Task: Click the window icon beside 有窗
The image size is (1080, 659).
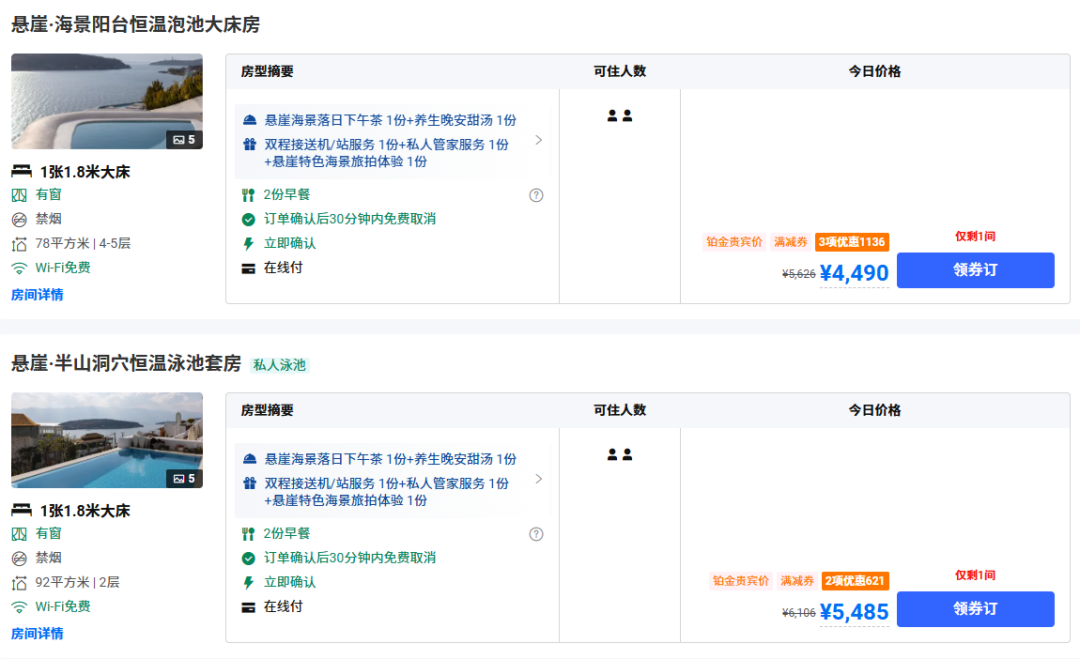Action: [x=18, y=194]
